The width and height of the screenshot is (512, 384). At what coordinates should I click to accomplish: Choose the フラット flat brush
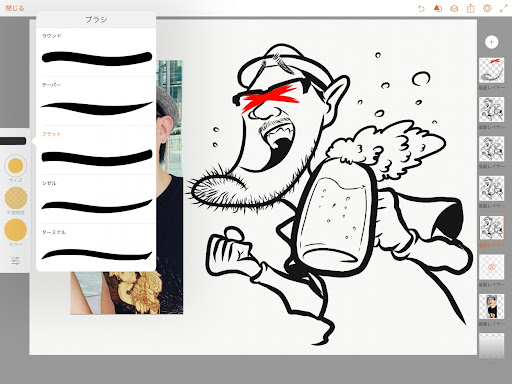96,150
